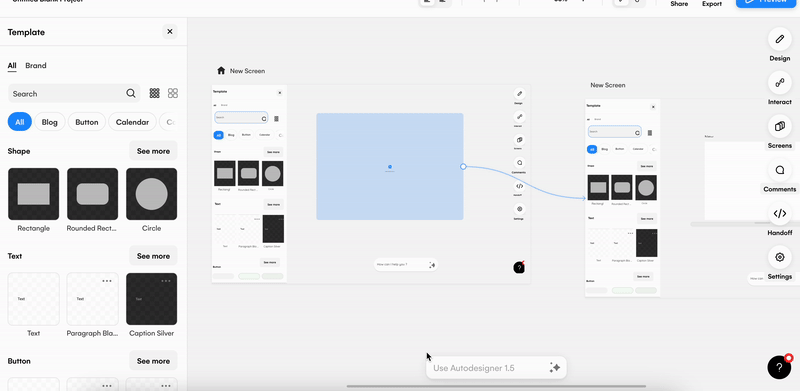Viewport: 800px width, 391px height.
Task: Open the Settings gear icon
Action: 780,257
